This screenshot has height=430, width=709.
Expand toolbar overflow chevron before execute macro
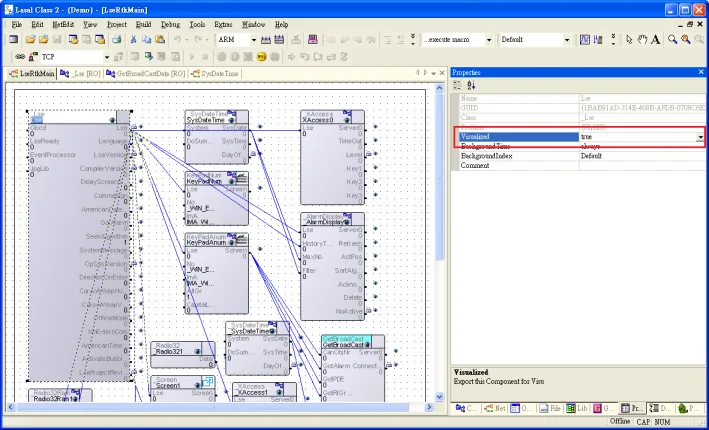[413, 40]
